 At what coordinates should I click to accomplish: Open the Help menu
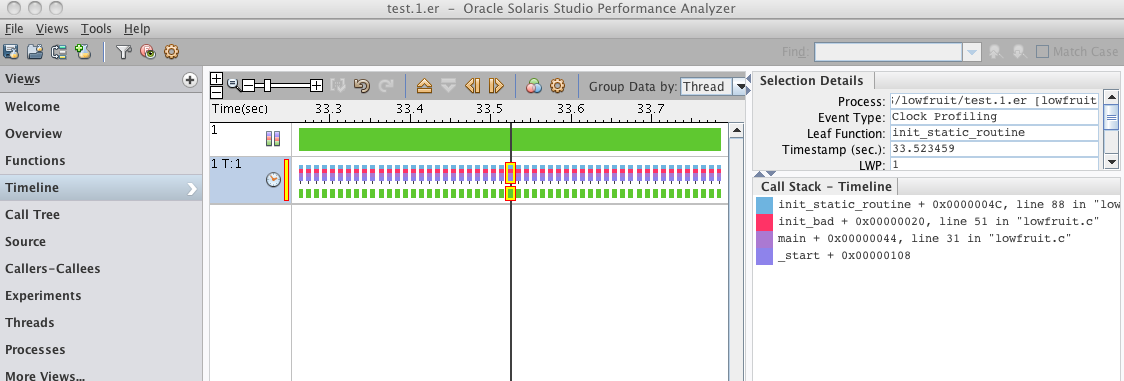[x=136, y=29]
